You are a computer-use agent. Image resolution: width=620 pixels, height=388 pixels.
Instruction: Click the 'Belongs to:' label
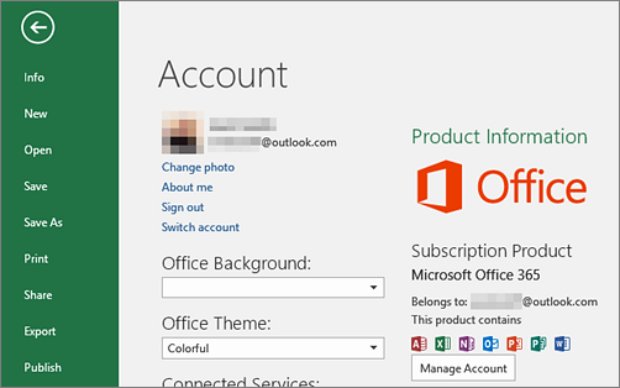[x=439, y=302]
